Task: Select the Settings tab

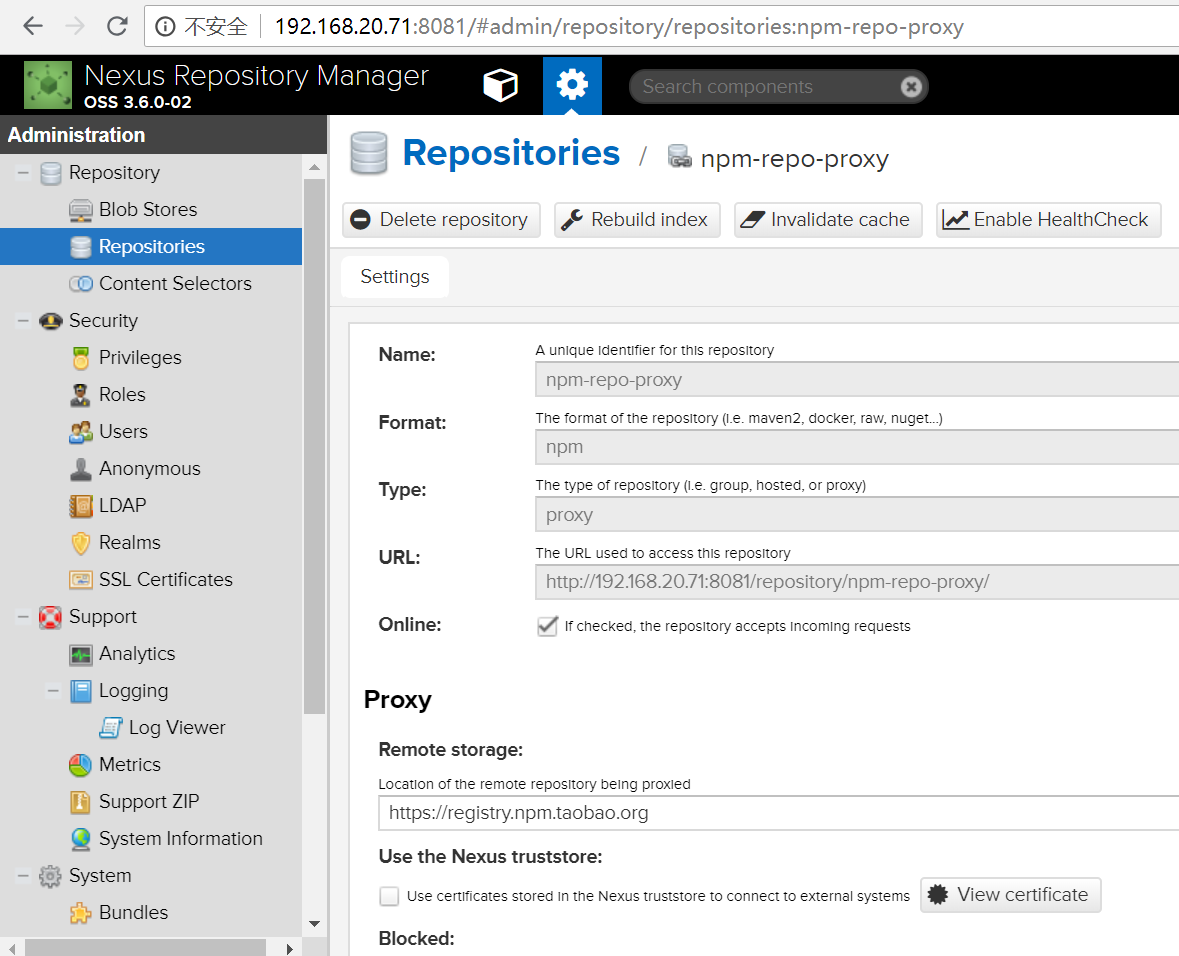Action: pos(395,277)
